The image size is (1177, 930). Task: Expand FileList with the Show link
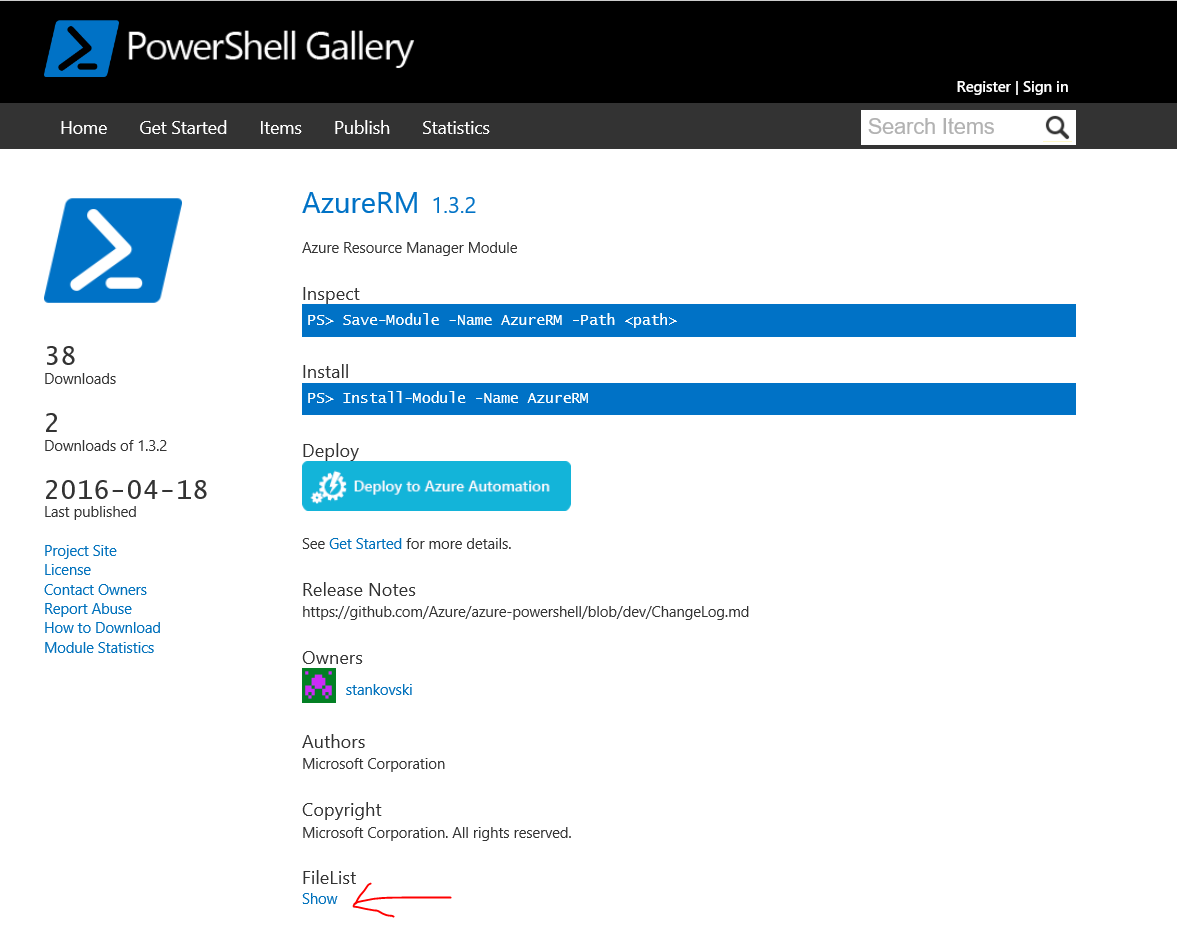319,898
